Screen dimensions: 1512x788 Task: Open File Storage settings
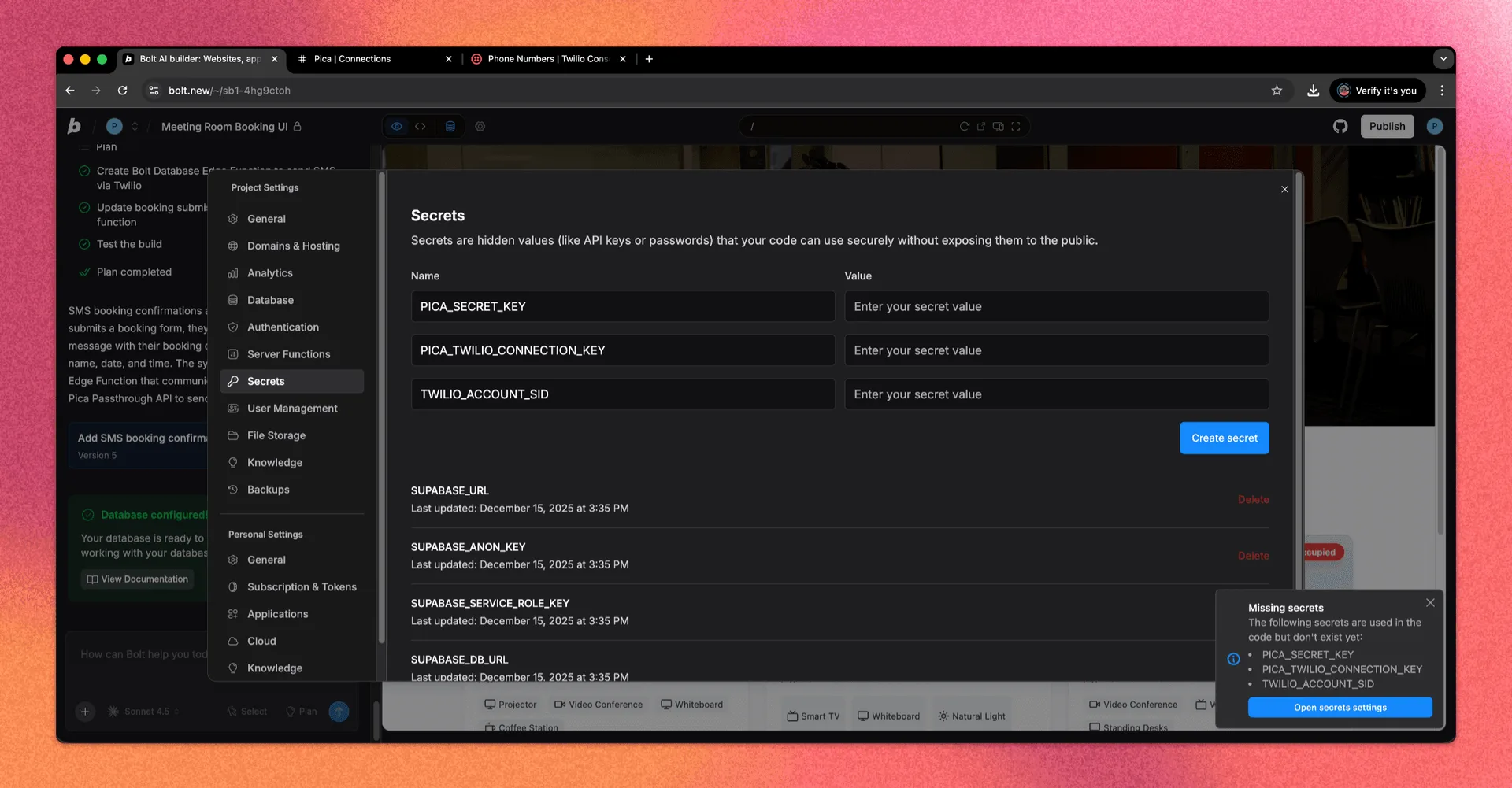tap(291, 435)
